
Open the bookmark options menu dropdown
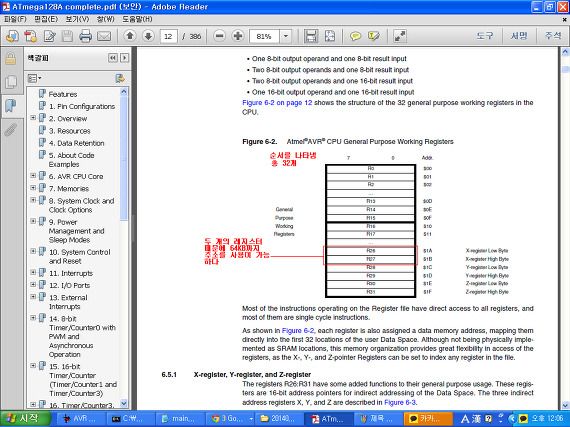click(35, 78)
